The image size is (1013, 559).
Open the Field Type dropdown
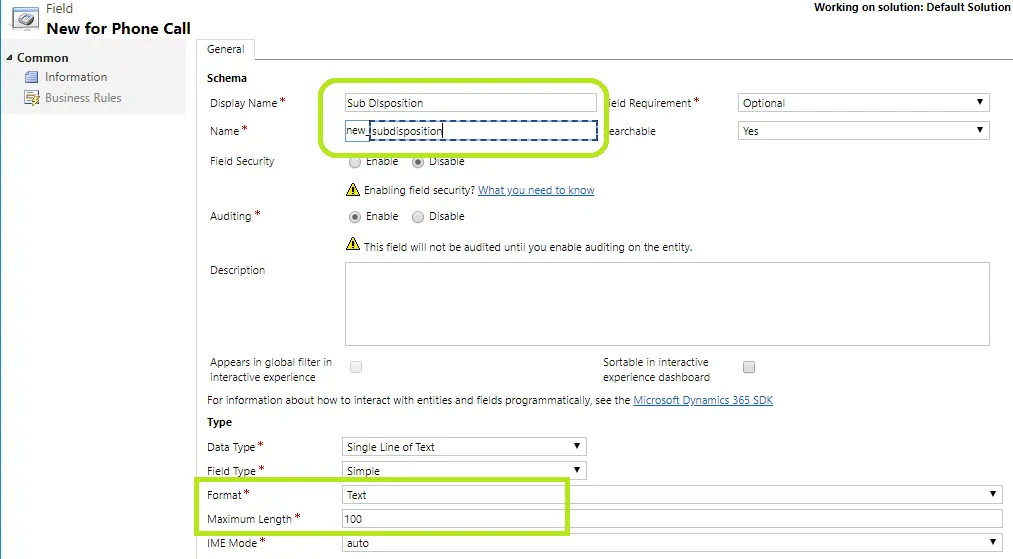[x=464, y=470]
